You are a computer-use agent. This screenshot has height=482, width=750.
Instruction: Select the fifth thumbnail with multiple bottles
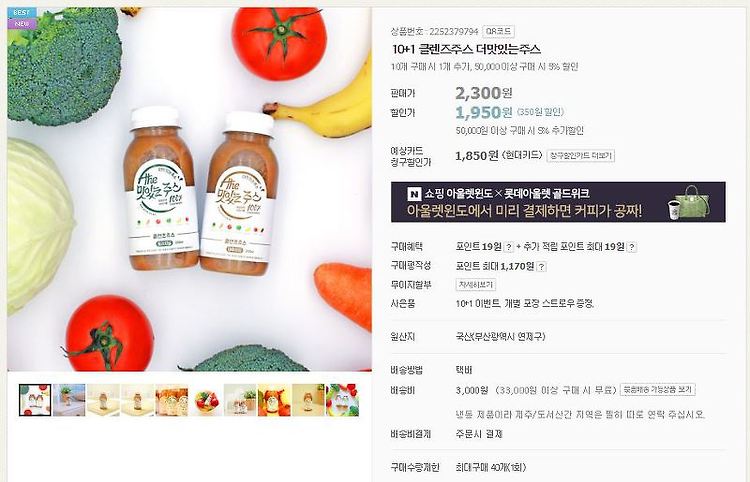(172, 400)
